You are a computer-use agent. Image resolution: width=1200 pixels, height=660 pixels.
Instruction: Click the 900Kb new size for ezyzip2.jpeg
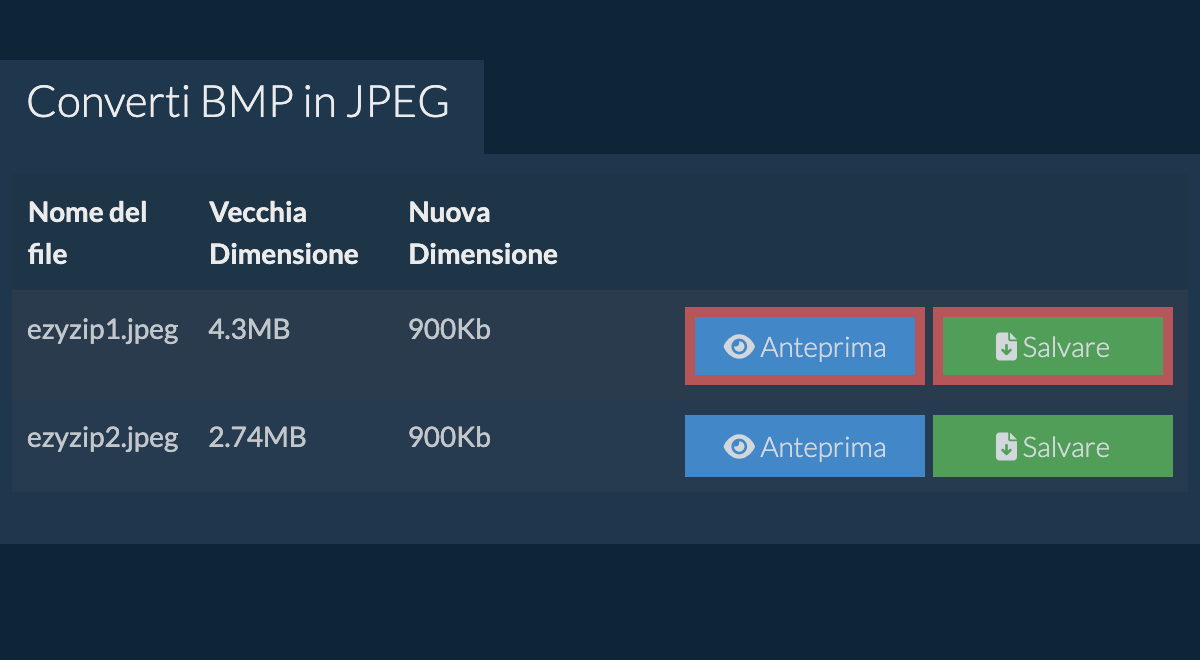449,438
